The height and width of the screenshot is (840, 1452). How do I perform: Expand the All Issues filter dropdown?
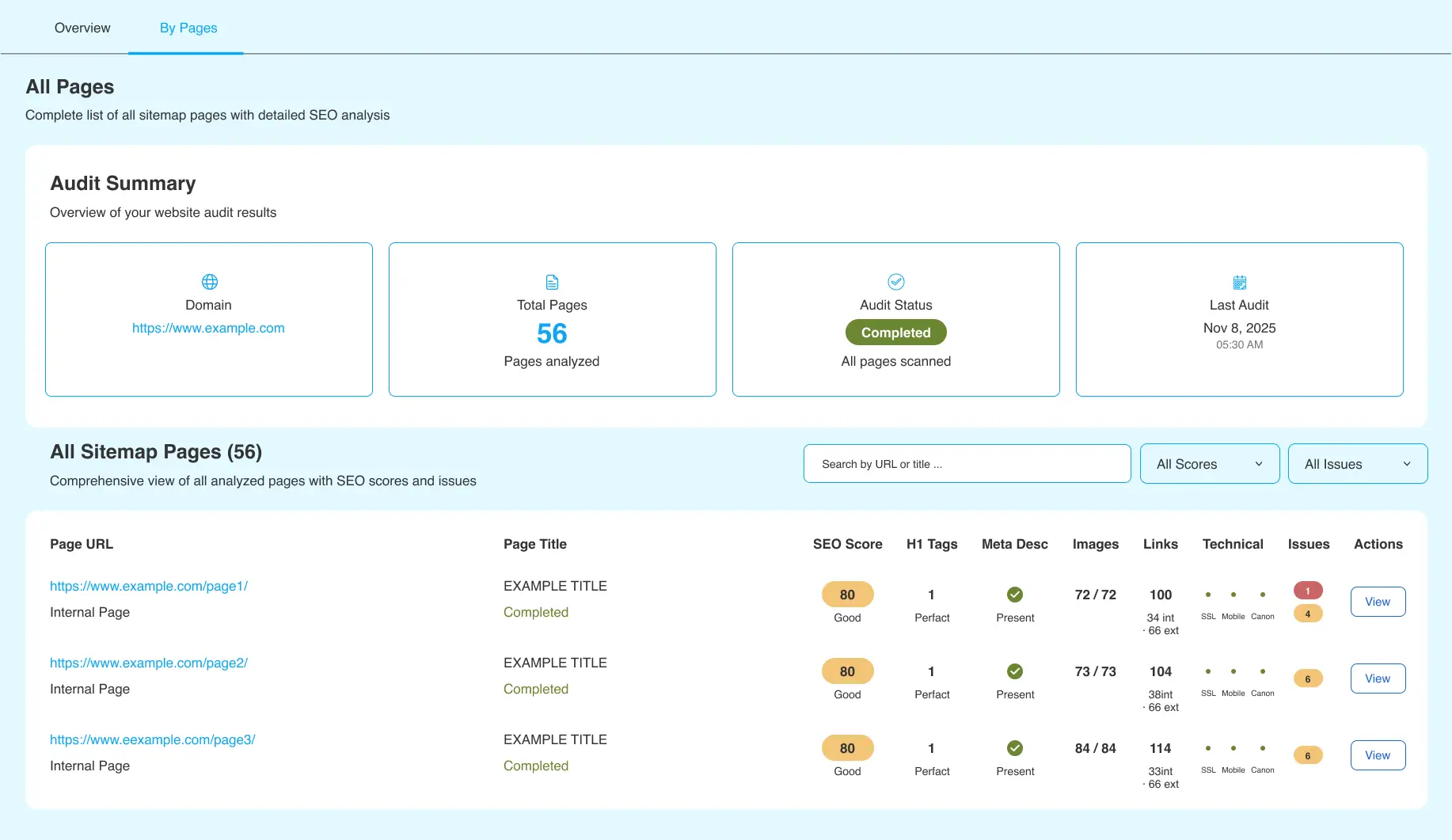(x=1357, y=464)
